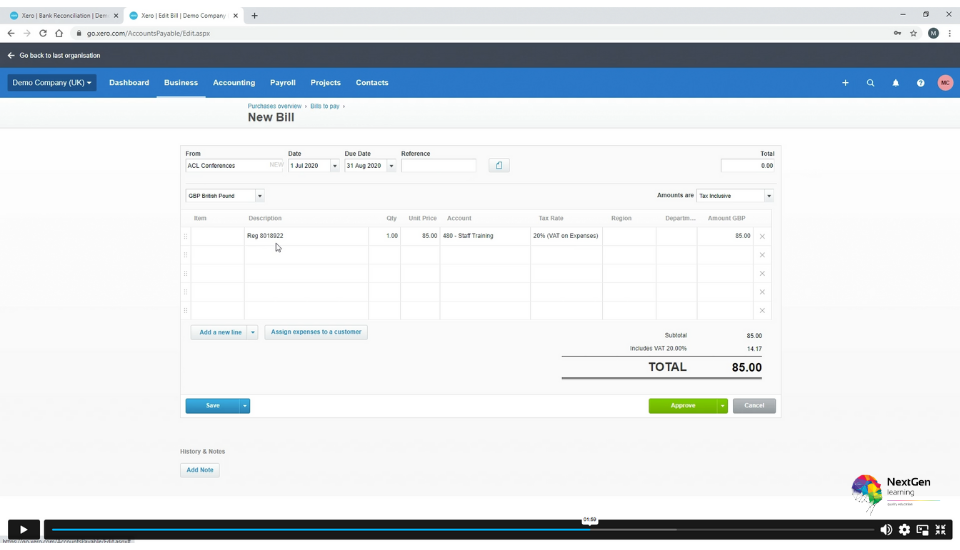The width and height of the screenshot is (960, 550).
Task: Open the notifications bell icon
Action: pyautogui.click(x=896, y=83)
